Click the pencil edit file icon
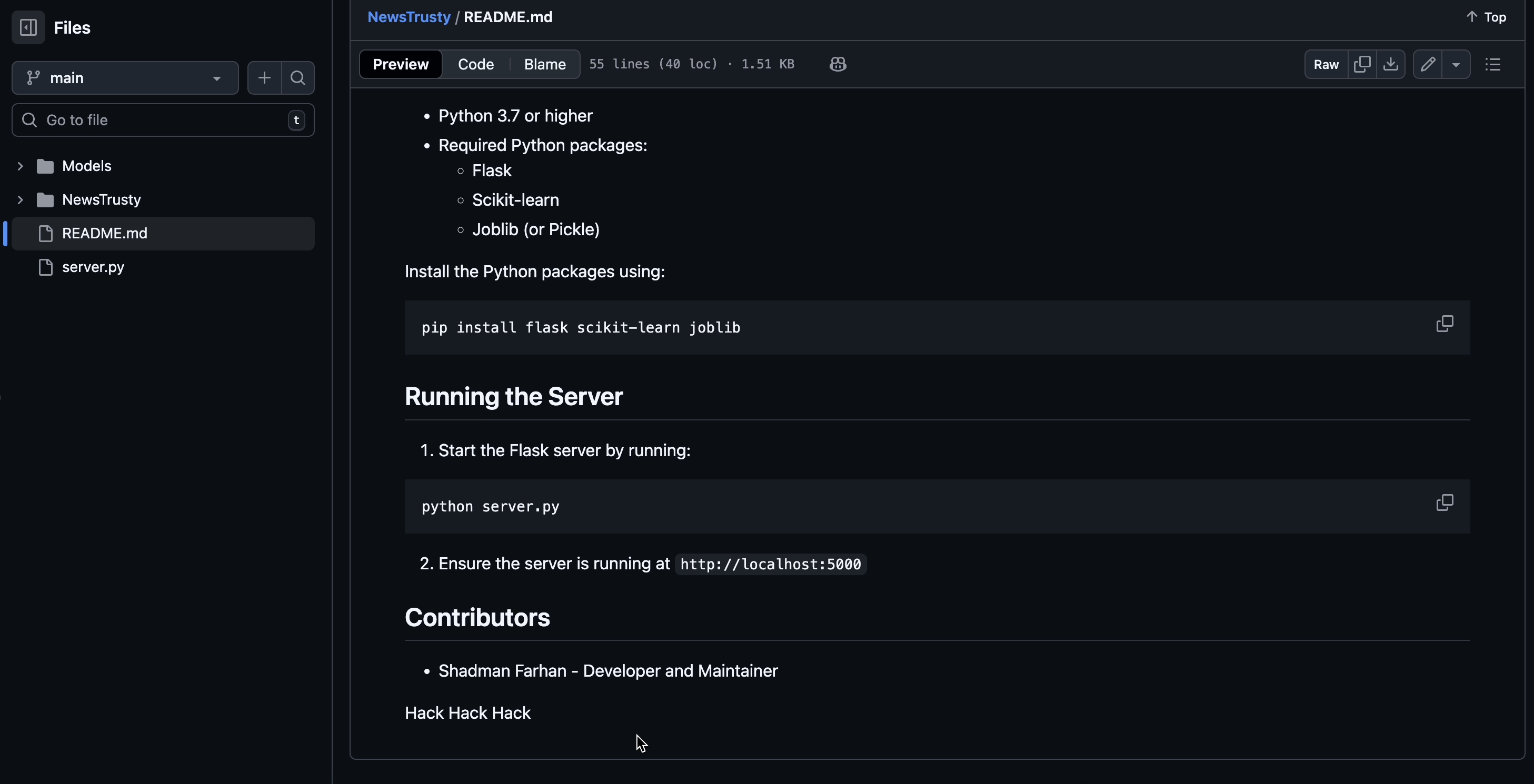This screenshot has width=1534, height=784. 1428,64
